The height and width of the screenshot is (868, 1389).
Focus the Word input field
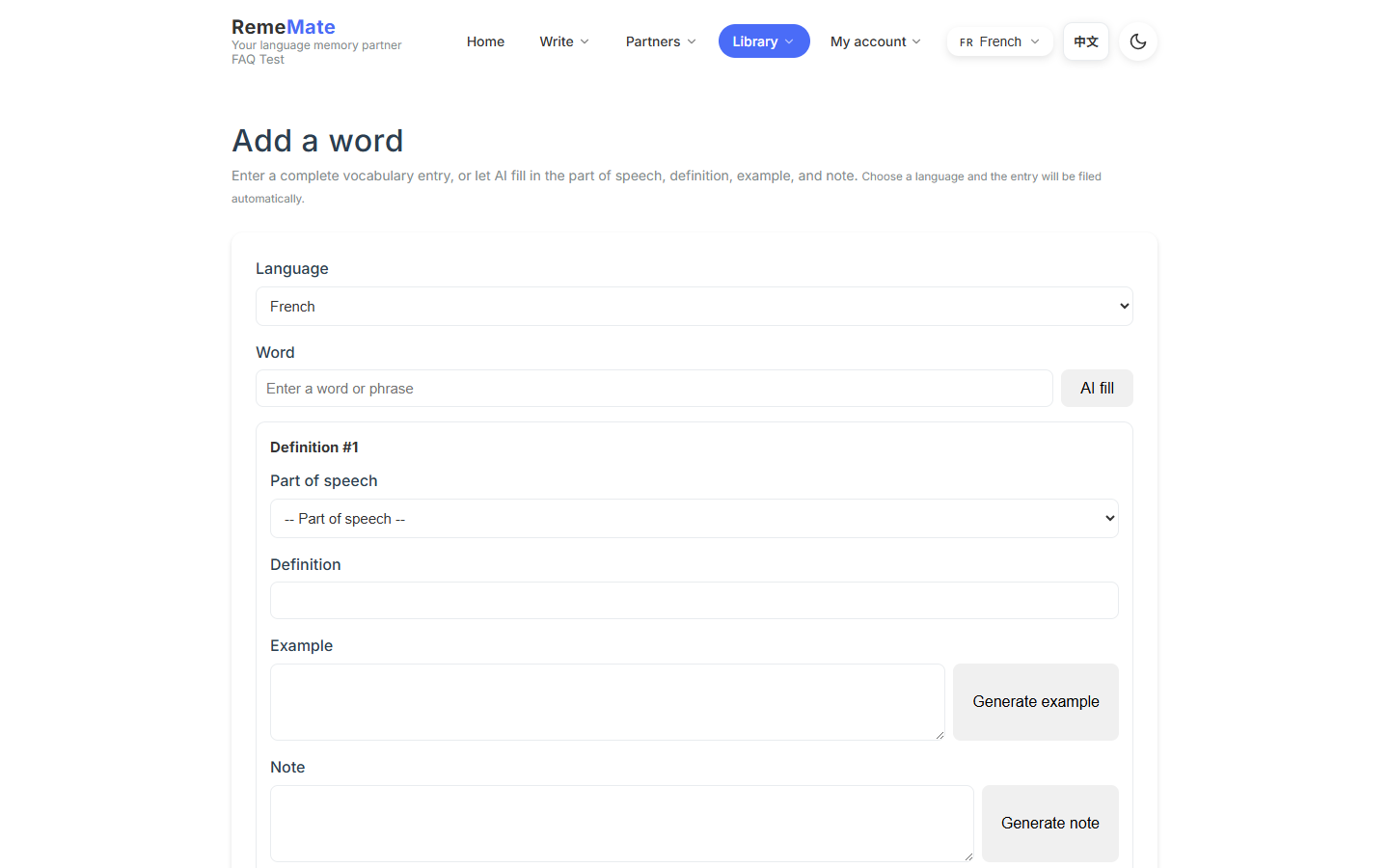pos(654,389)
